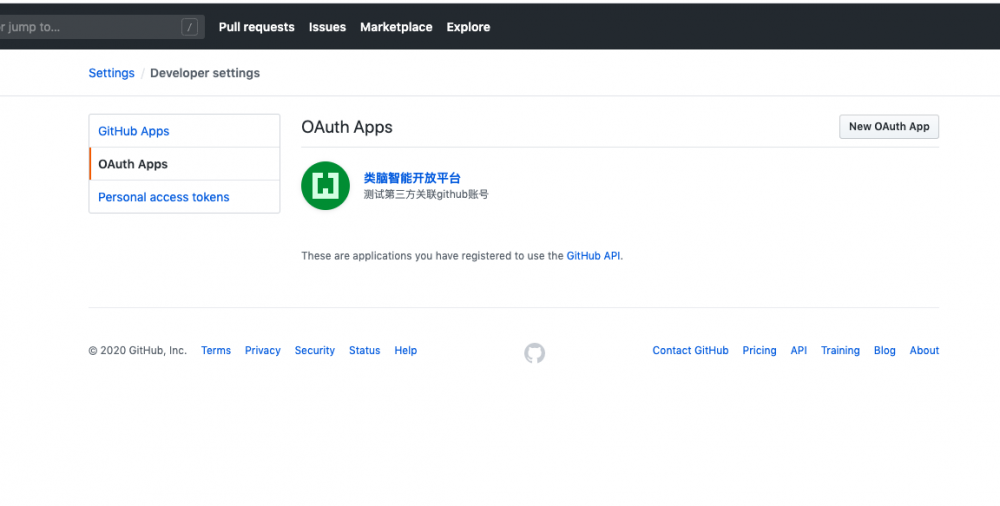The width and height of the screenshot is (1000, 506).
Task: Navigate back to Settings breadcrumb
Action: 111,73
